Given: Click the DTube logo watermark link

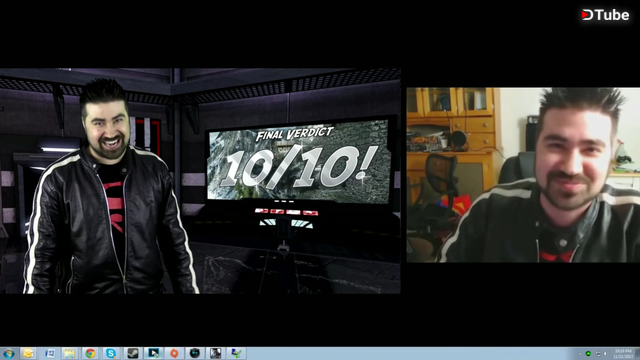Looking at the screenshot, I should (605, 15).
